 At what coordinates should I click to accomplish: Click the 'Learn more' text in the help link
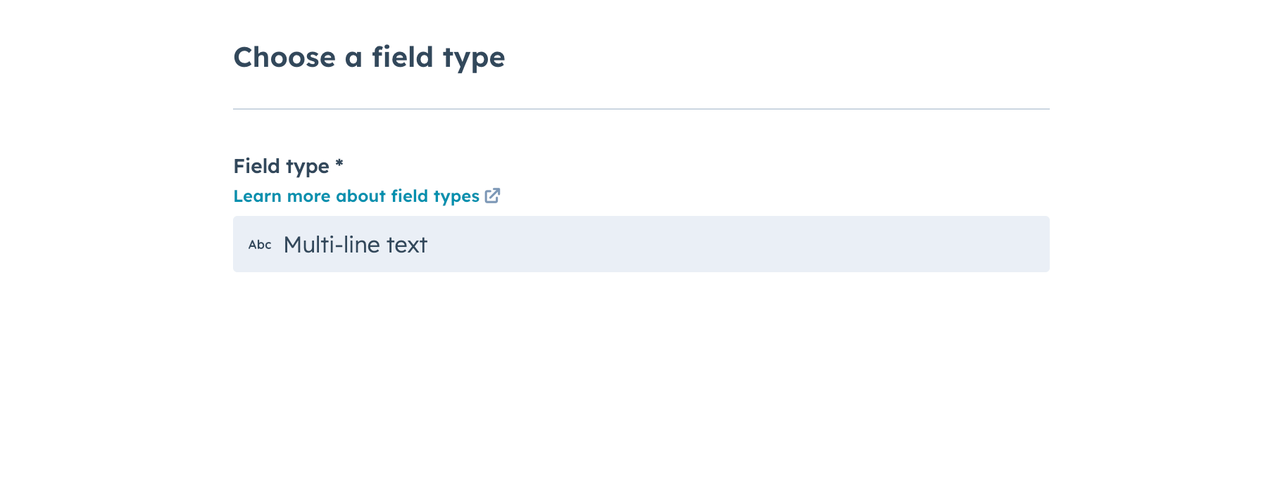[x=282, y=196]
